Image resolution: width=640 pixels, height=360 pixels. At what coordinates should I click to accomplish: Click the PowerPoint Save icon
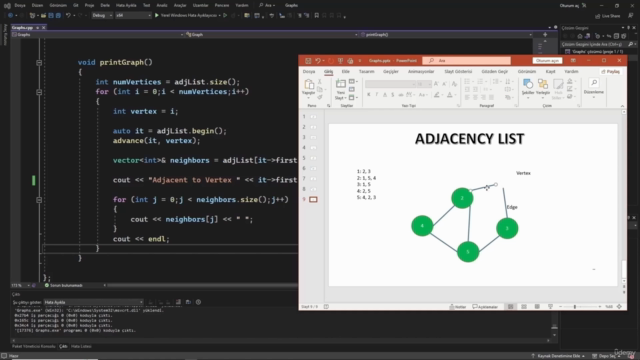[308, 61]
